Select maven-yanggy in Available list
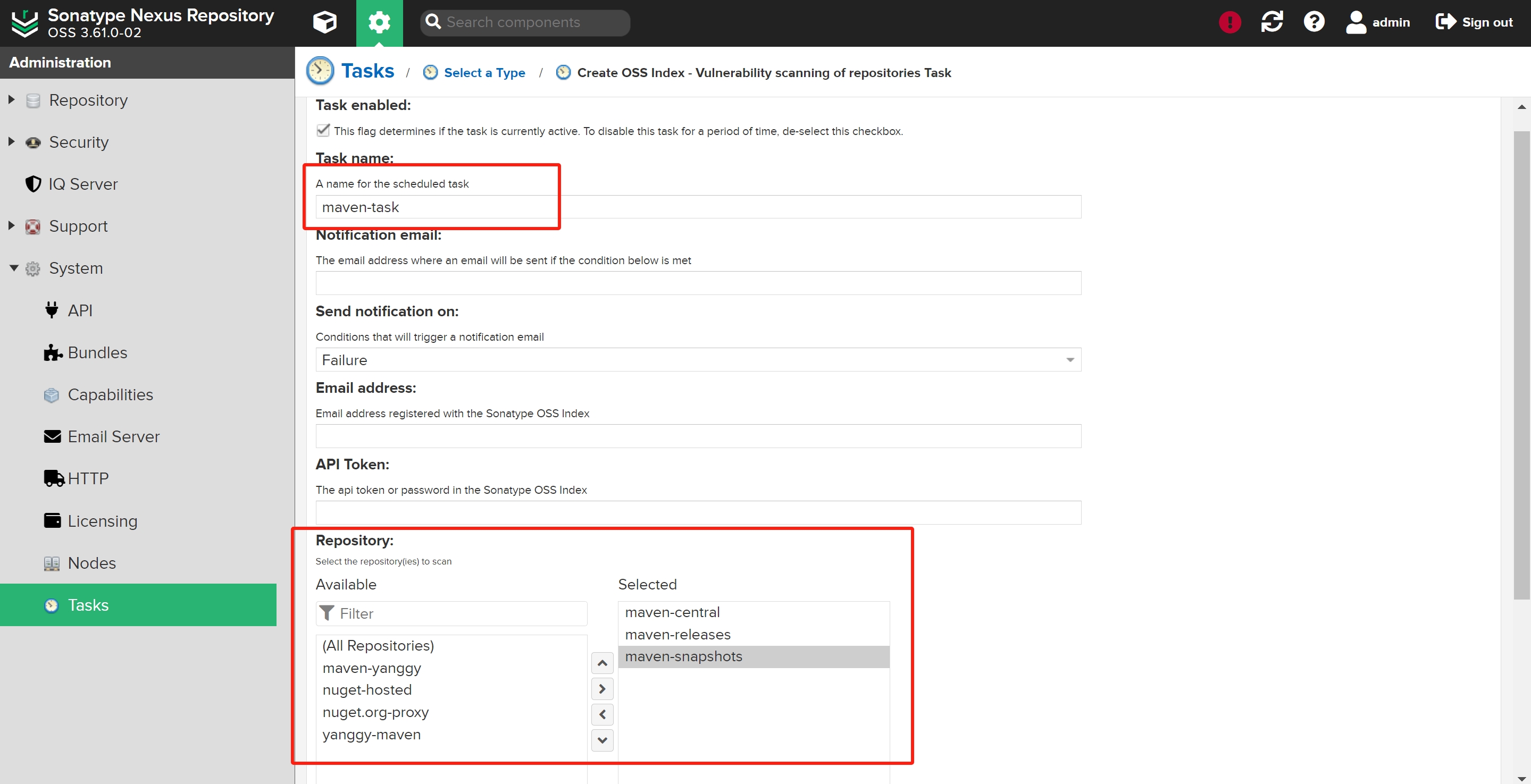 point(372,668)
